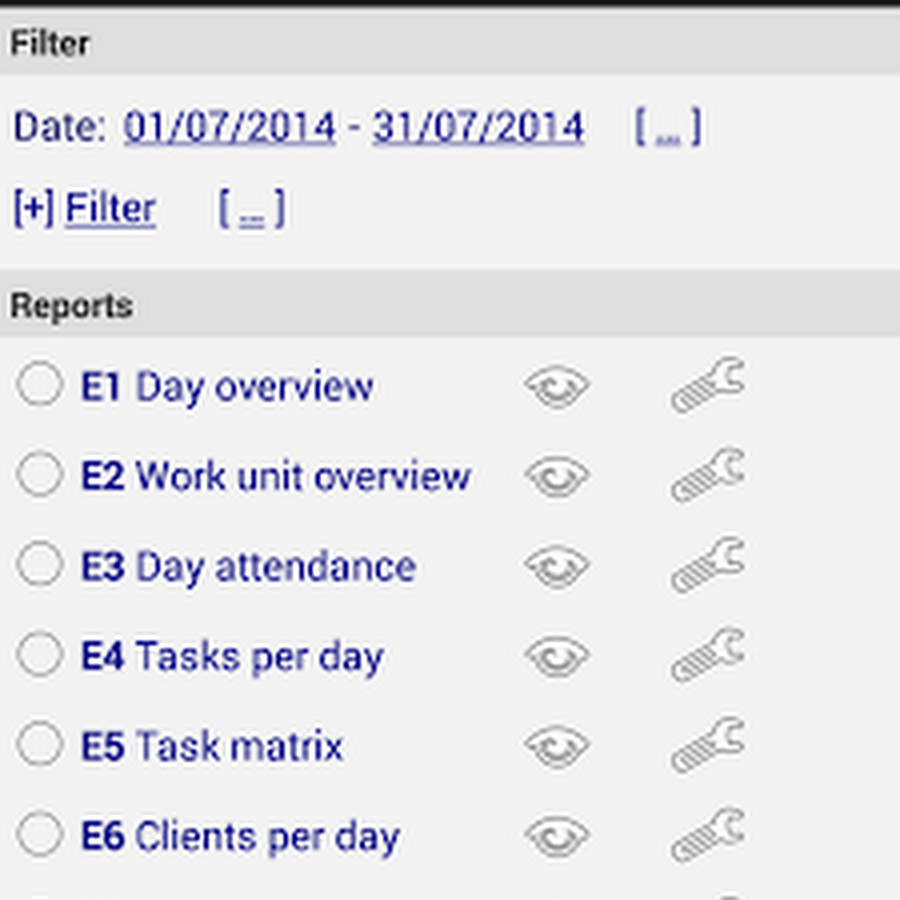Open wrench settings for E4 Tasks per day
The image size is (900, 900).
click(707, 656)
